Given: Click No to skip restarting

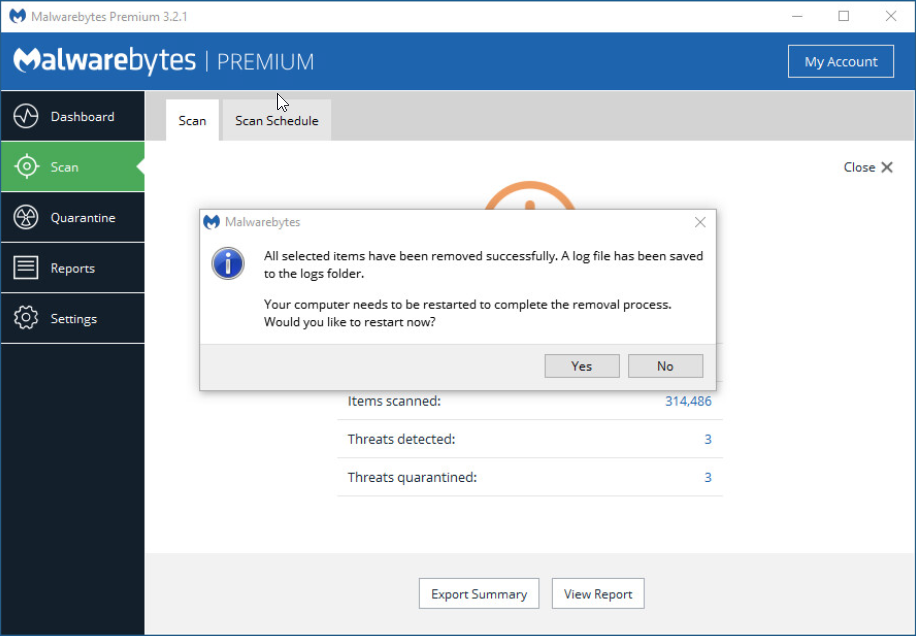Looking at the screenshot, I should (665, 366).
